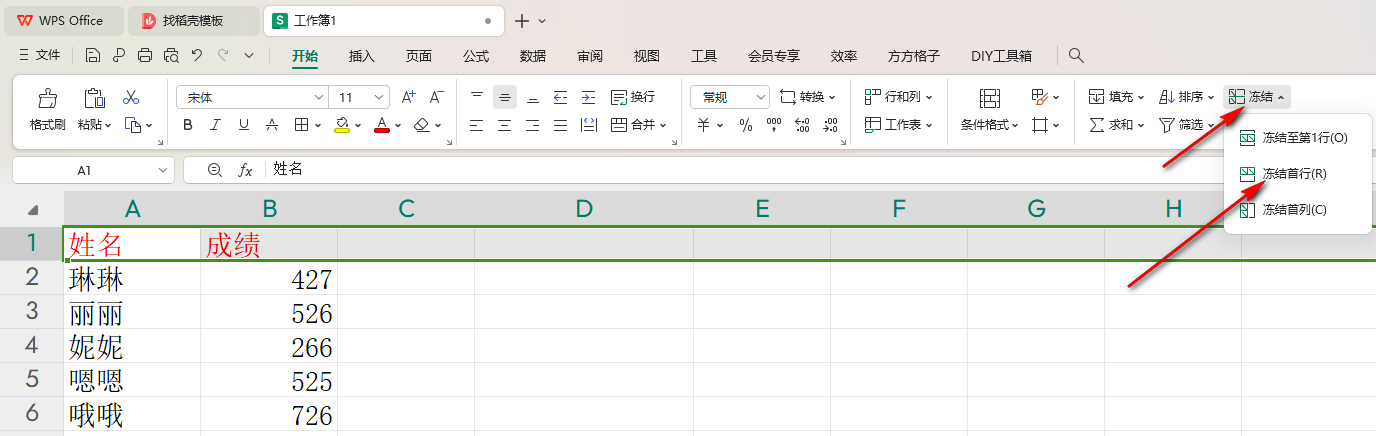Click the fx insert function icon
This screenshot has width=1376, height=436.
[245, 170]
